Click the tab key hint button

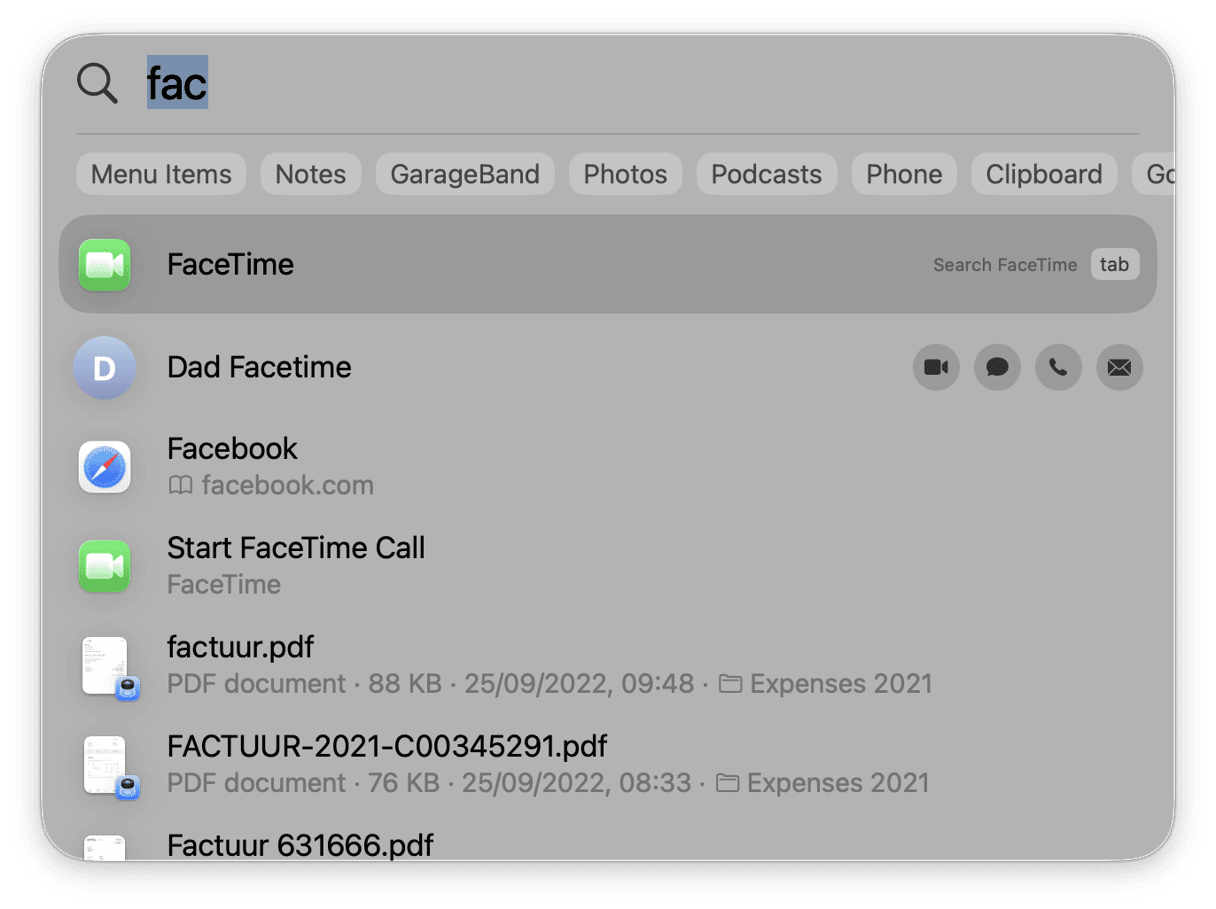[x=1115, y=265]
